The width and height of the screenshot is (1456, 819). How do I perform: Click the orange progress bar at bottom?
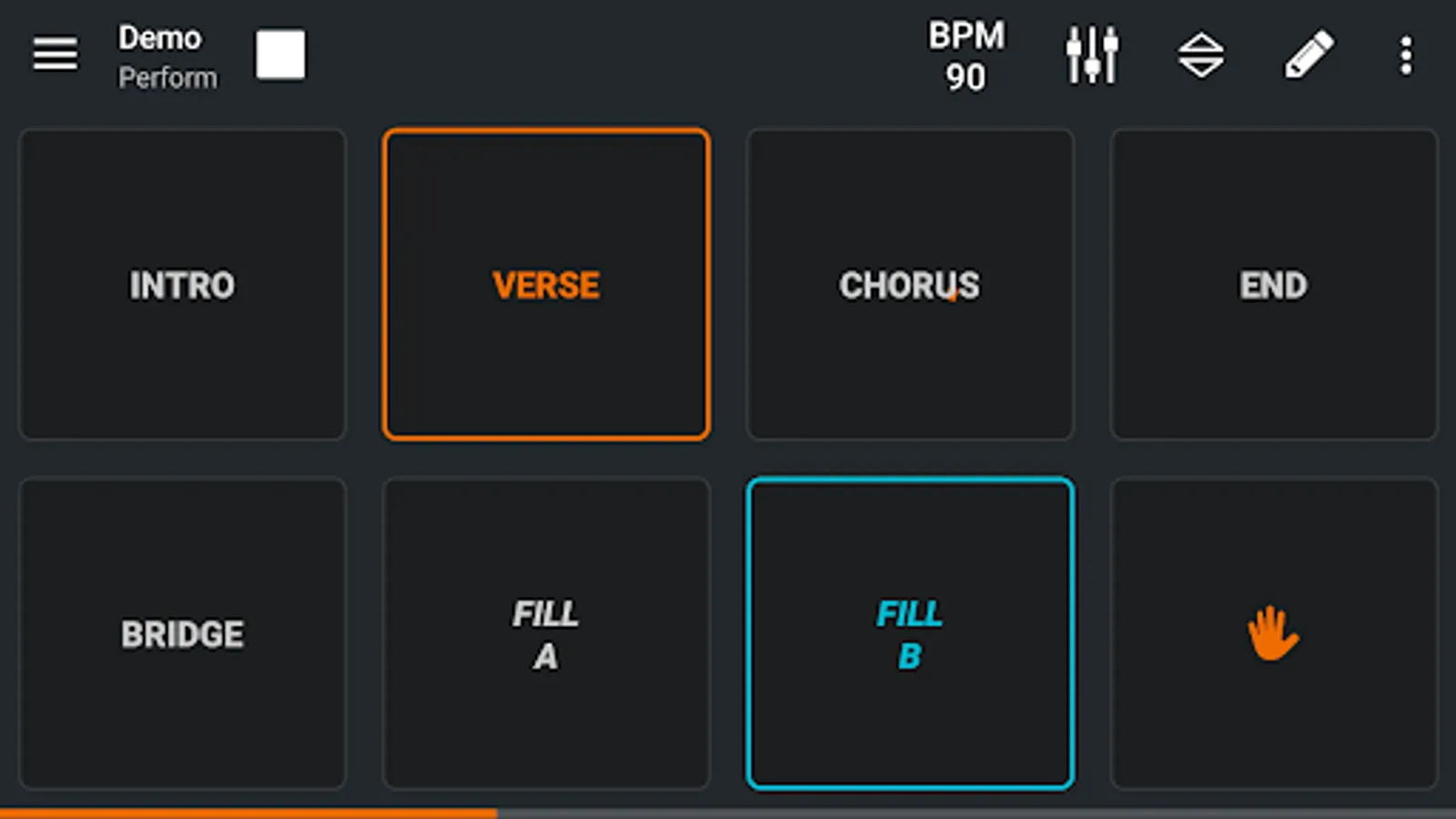point(248,813)
